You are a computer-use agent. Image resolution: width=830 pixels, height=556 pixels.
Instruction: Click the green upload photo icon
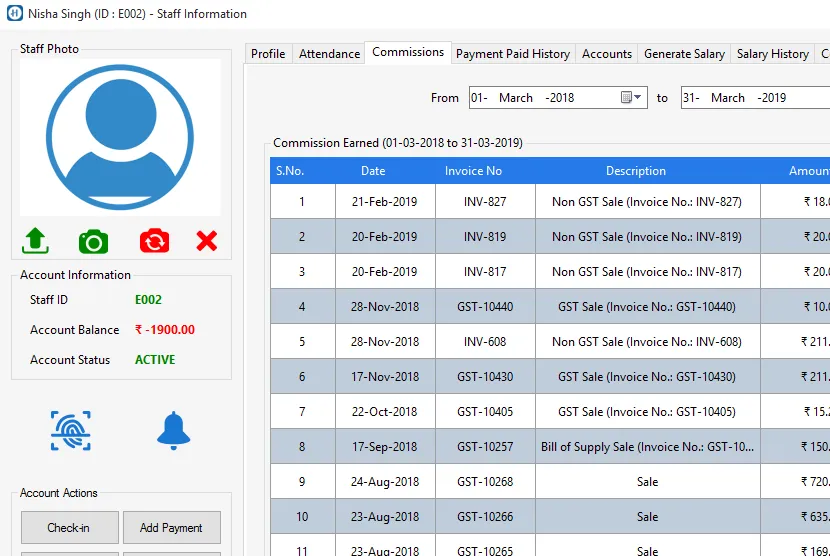tap(35, 241)
